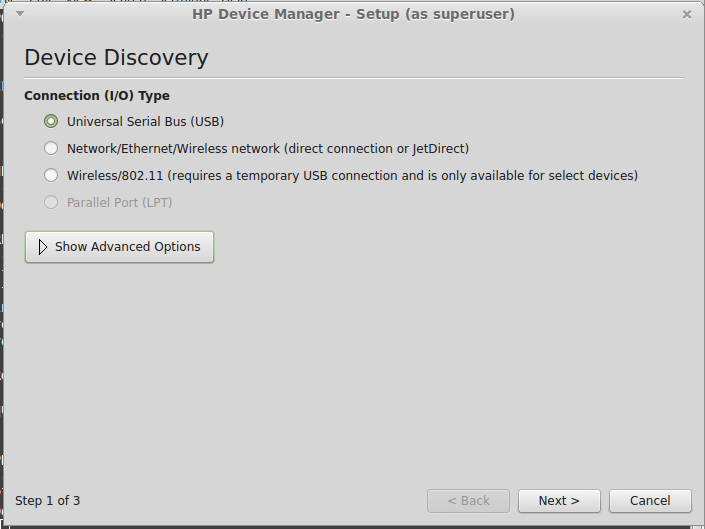This screenshot has width=705, height=529.
Task: Click the "Parallel Port (LPT)" label text
Action: [120, 203]
